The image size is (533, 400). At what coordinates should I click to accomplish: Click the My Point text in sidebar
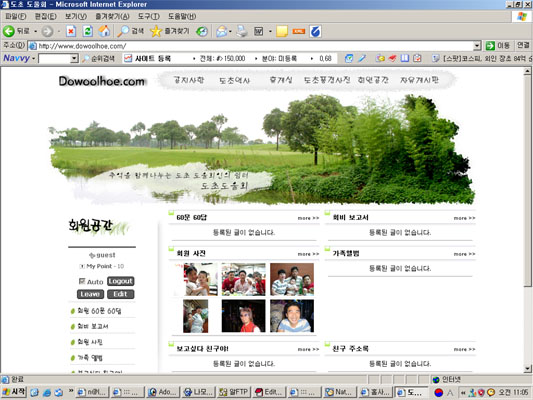click(x=102, y=266)
